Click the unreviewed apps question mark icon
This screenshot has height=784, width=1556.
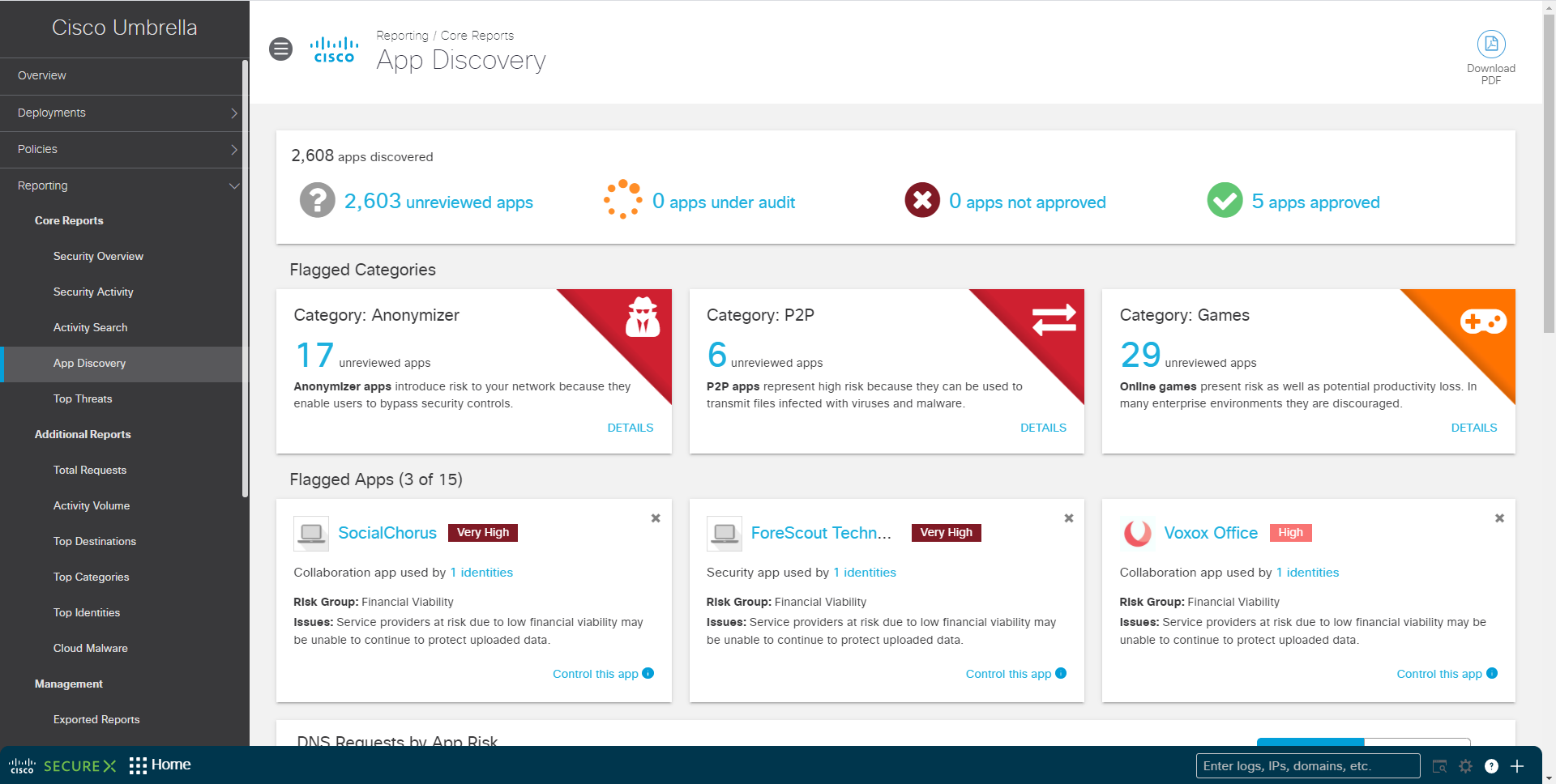point(317,199)
